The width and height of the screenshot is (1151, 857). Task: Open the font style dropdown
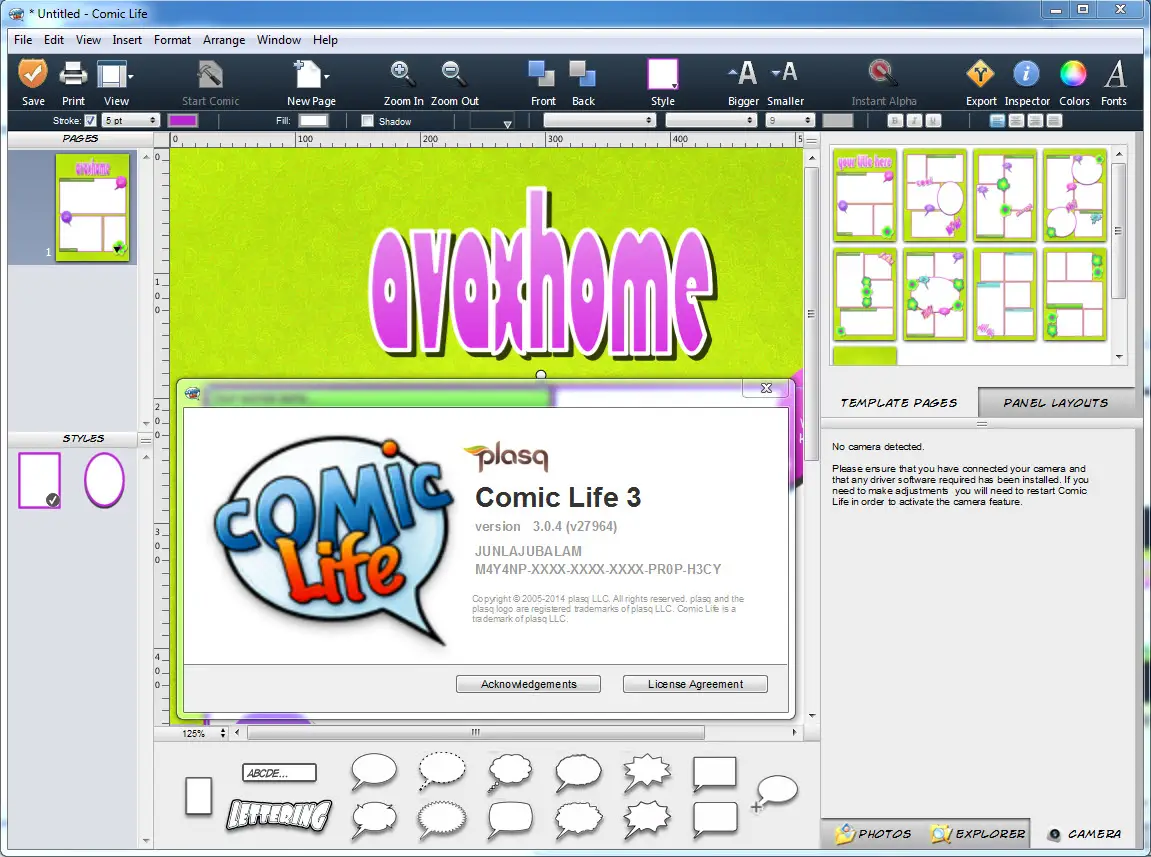point(711,120)
